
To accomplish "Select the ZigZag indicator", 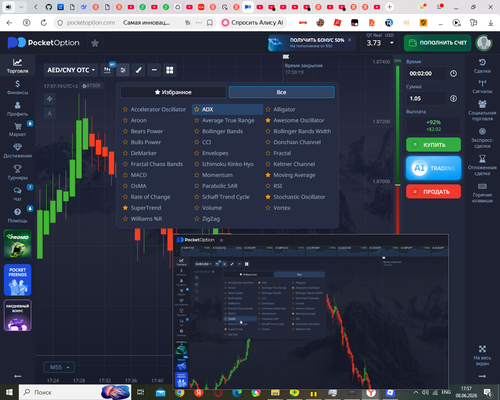I will point(211,219).
